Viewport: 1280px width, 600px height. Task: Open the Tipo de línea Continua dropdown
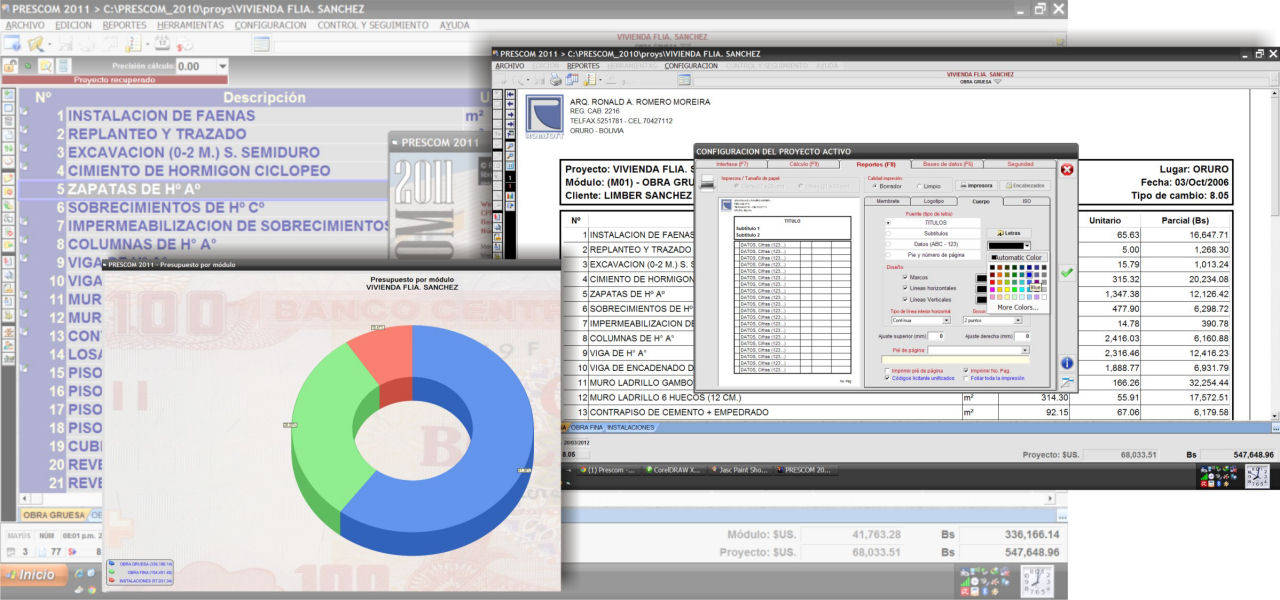pyautogui.click(x=946, y=320)
